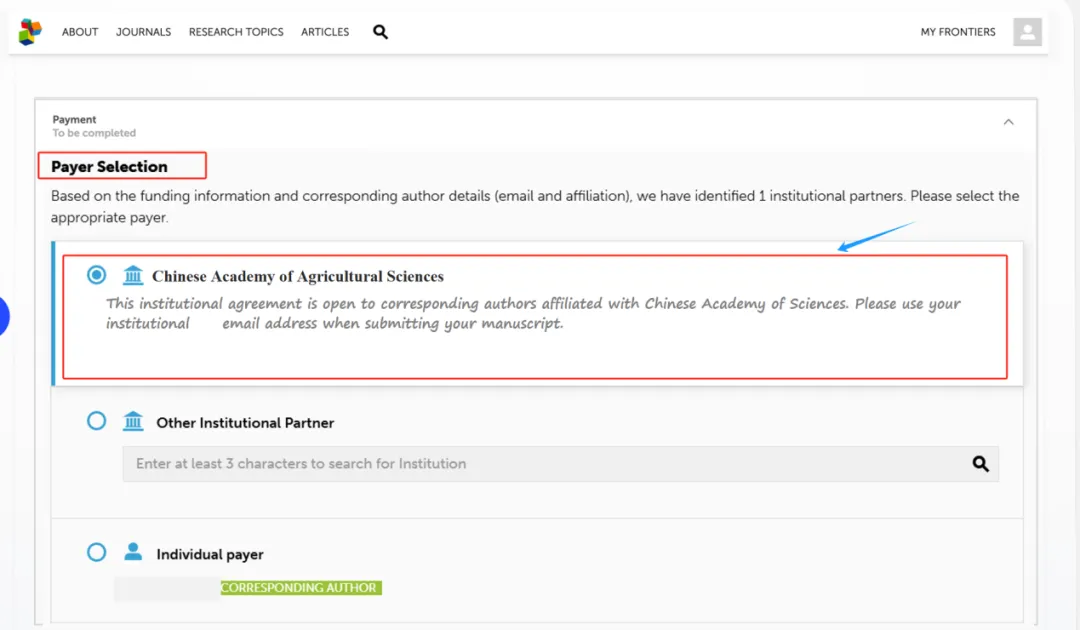
Task: Open My Frontiers link
Action: [957, 32]
